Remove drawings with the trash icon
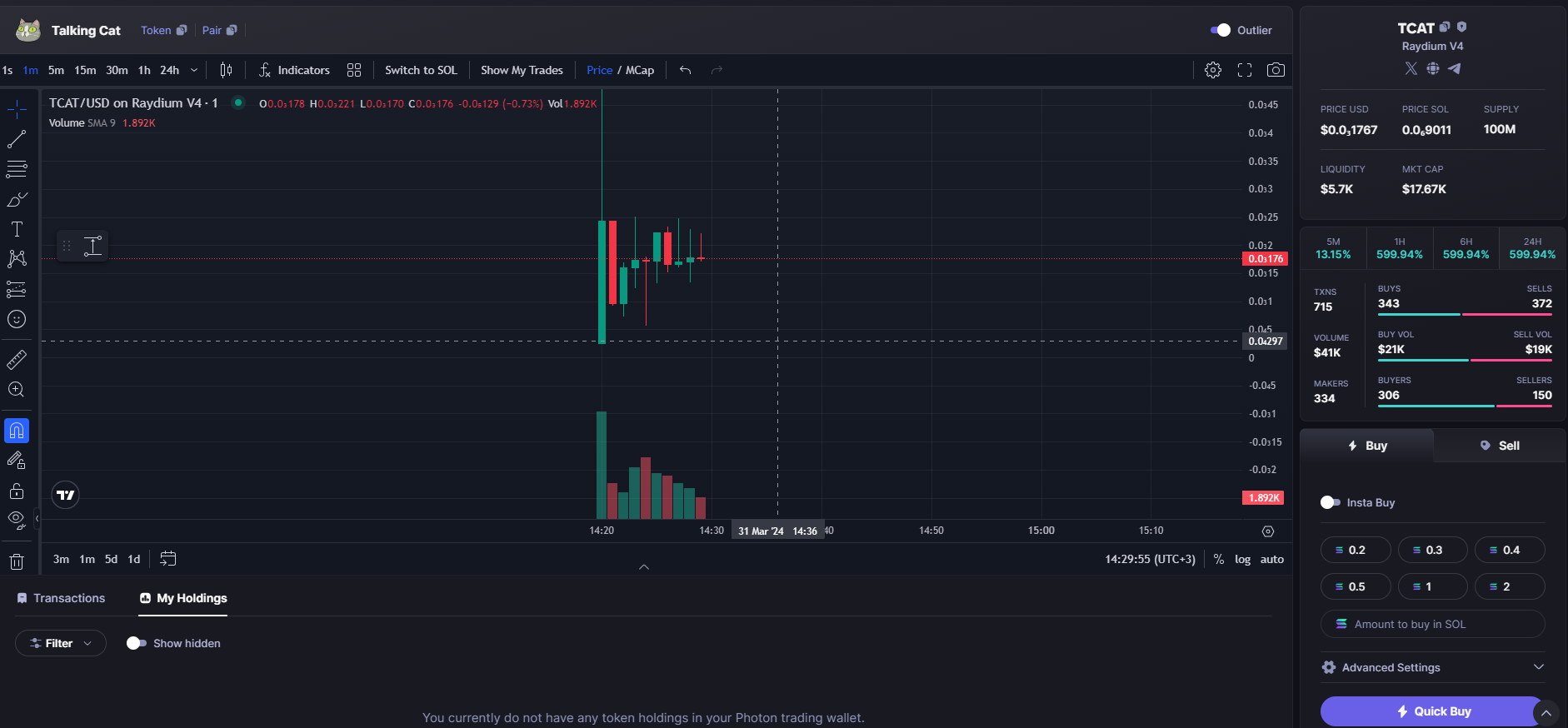The image size is (1568, 728). 17,561
